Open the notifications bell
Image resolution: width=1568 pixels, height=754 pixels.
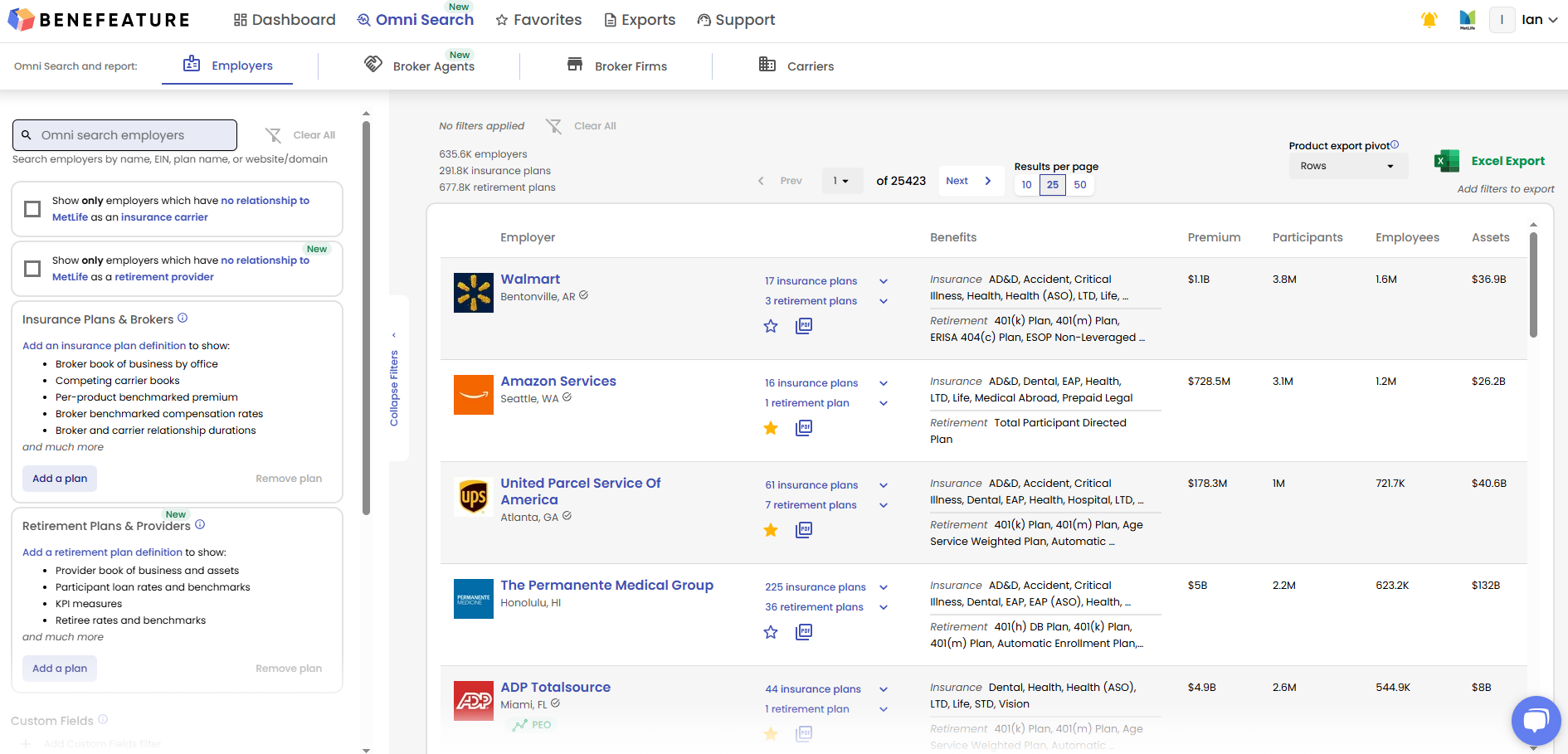pos(1429,20)
